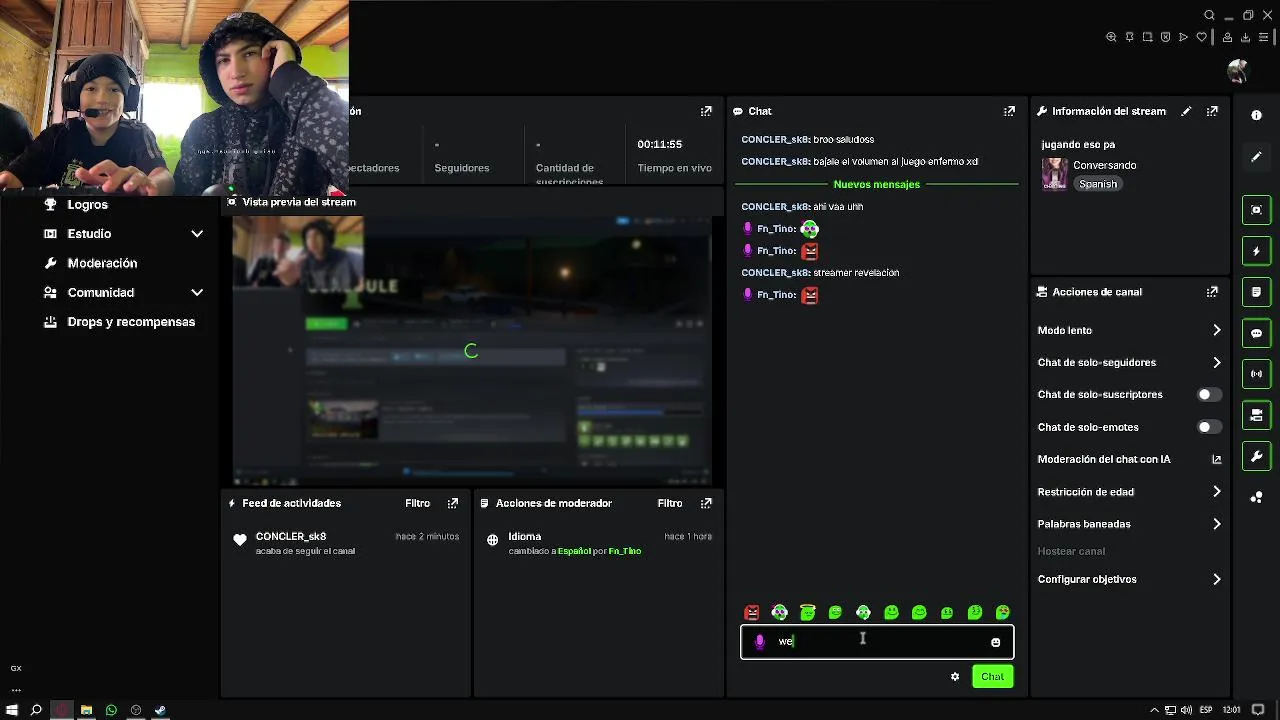Pop out Acciones de canal panel
1280x720 pixels.
click(x=1212, y=292)
